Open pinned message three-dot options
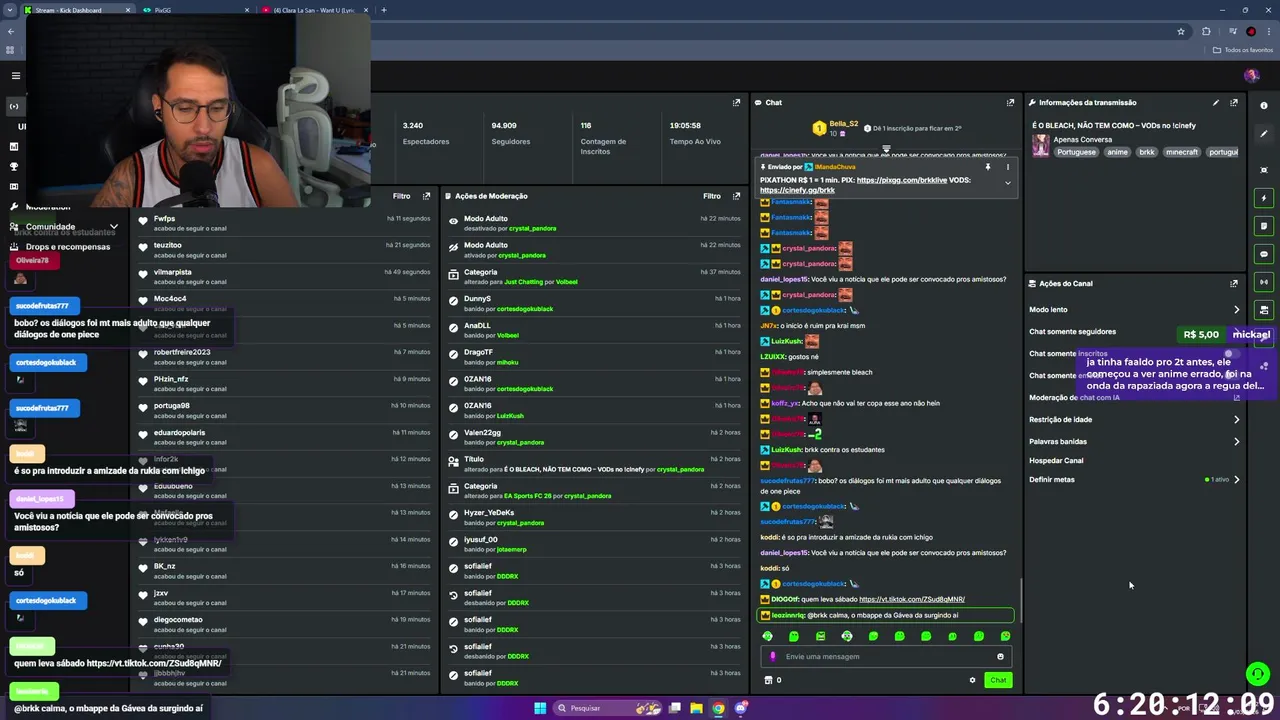 tap(1007, 167)
